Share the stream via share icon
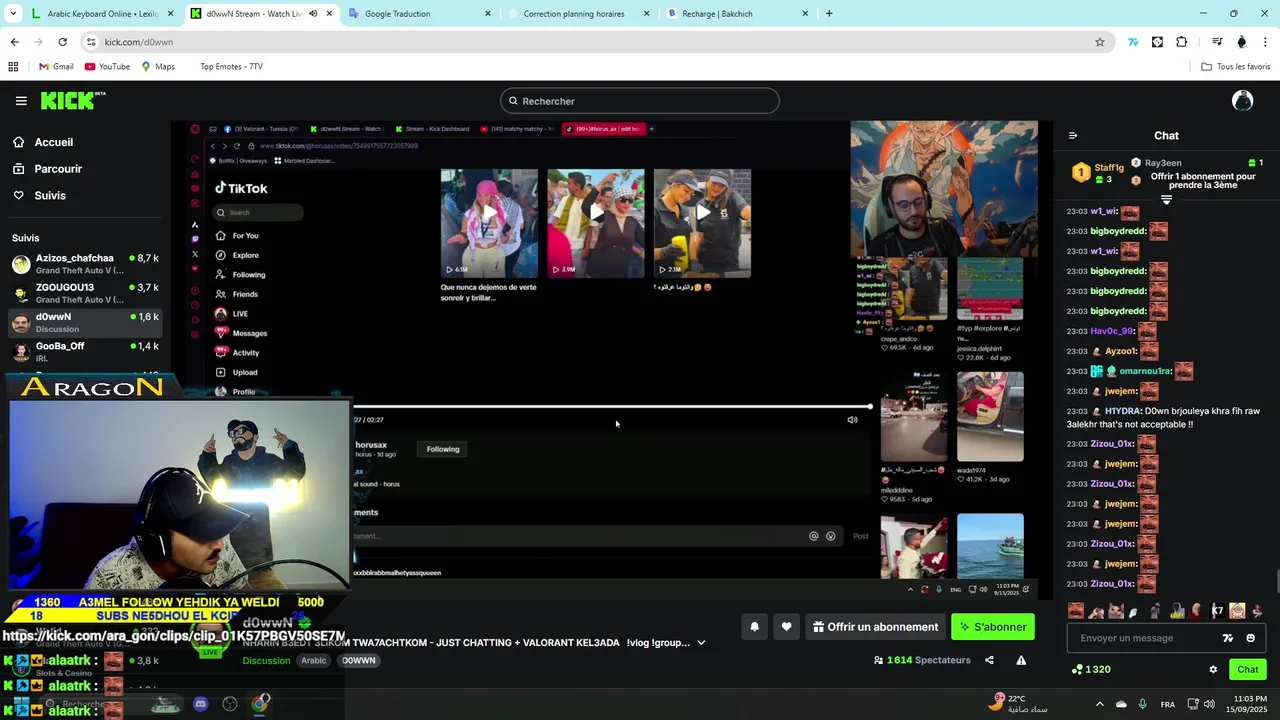 (989, 660)
